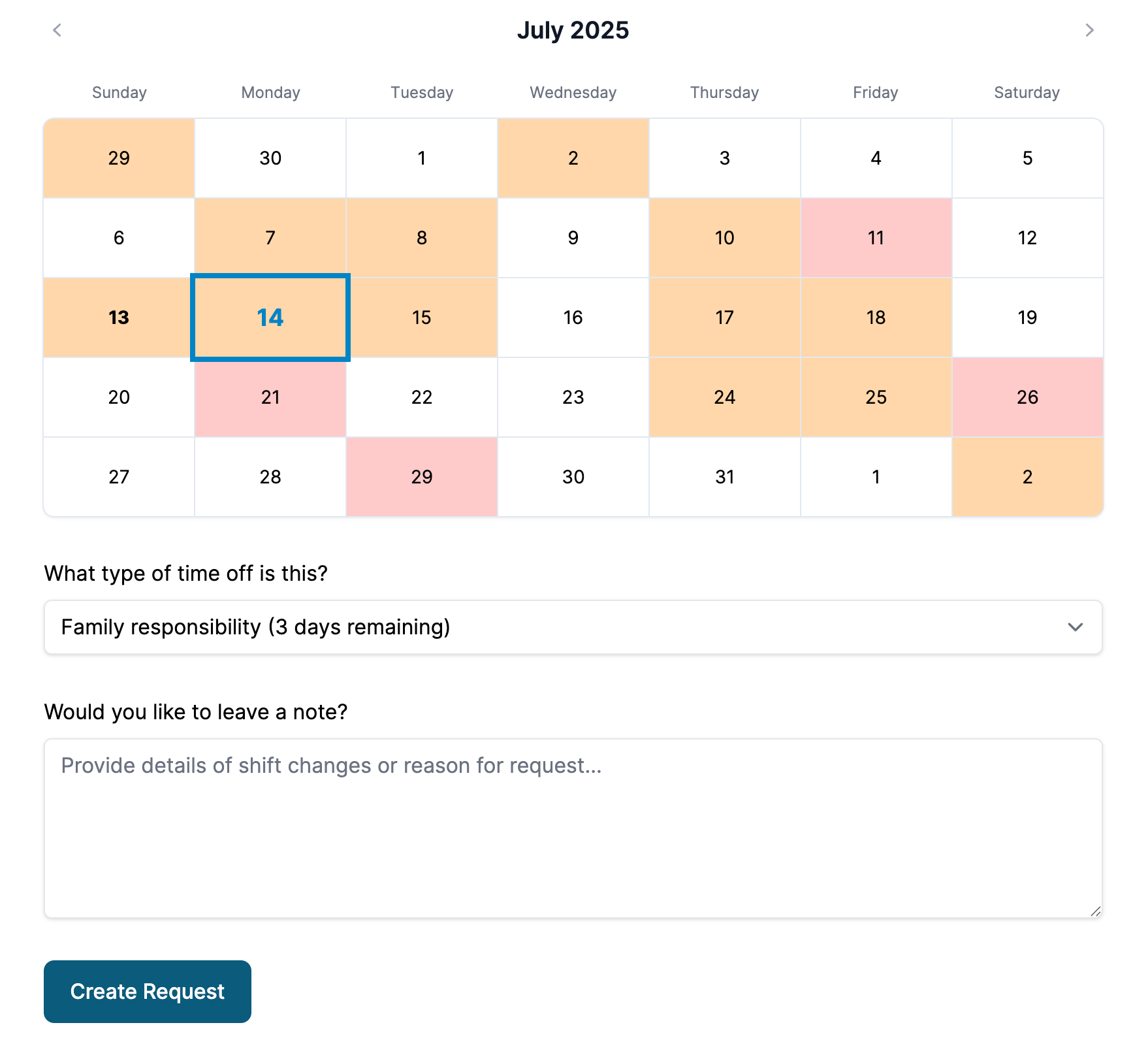Screen dimensions: 1148x1057
Task: Select July 12 on the calendar
Action: tap(1027, 238)
